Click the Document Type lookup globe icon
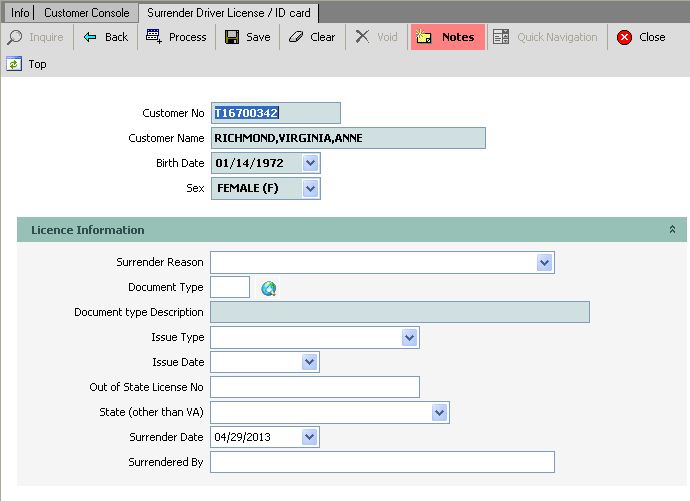Image resolution: width=690 pixels, height=501 pixels. click(268, 288)
